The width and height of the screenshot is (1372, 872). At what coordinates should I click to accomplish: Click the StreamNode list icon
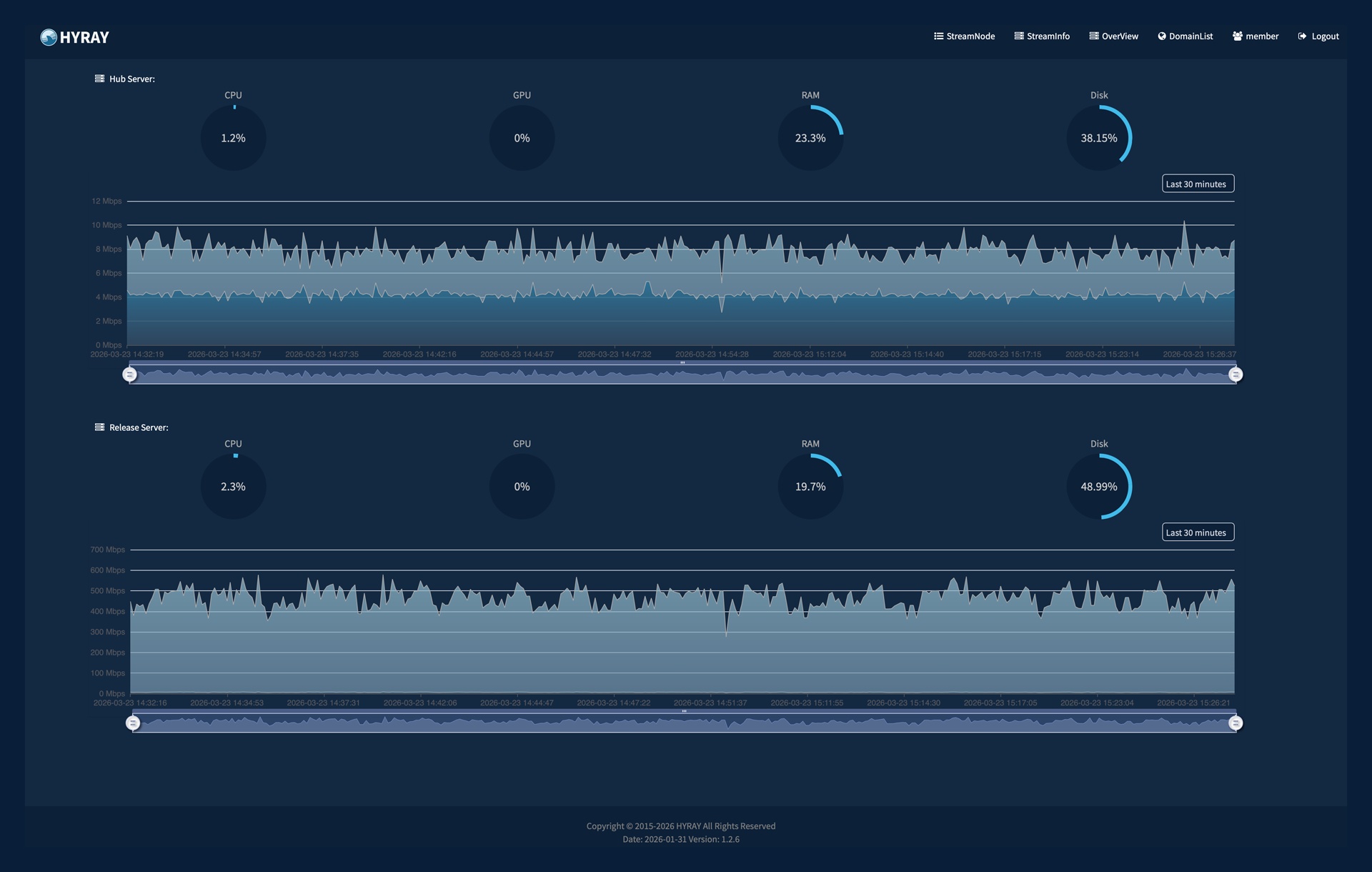(938, 36)
